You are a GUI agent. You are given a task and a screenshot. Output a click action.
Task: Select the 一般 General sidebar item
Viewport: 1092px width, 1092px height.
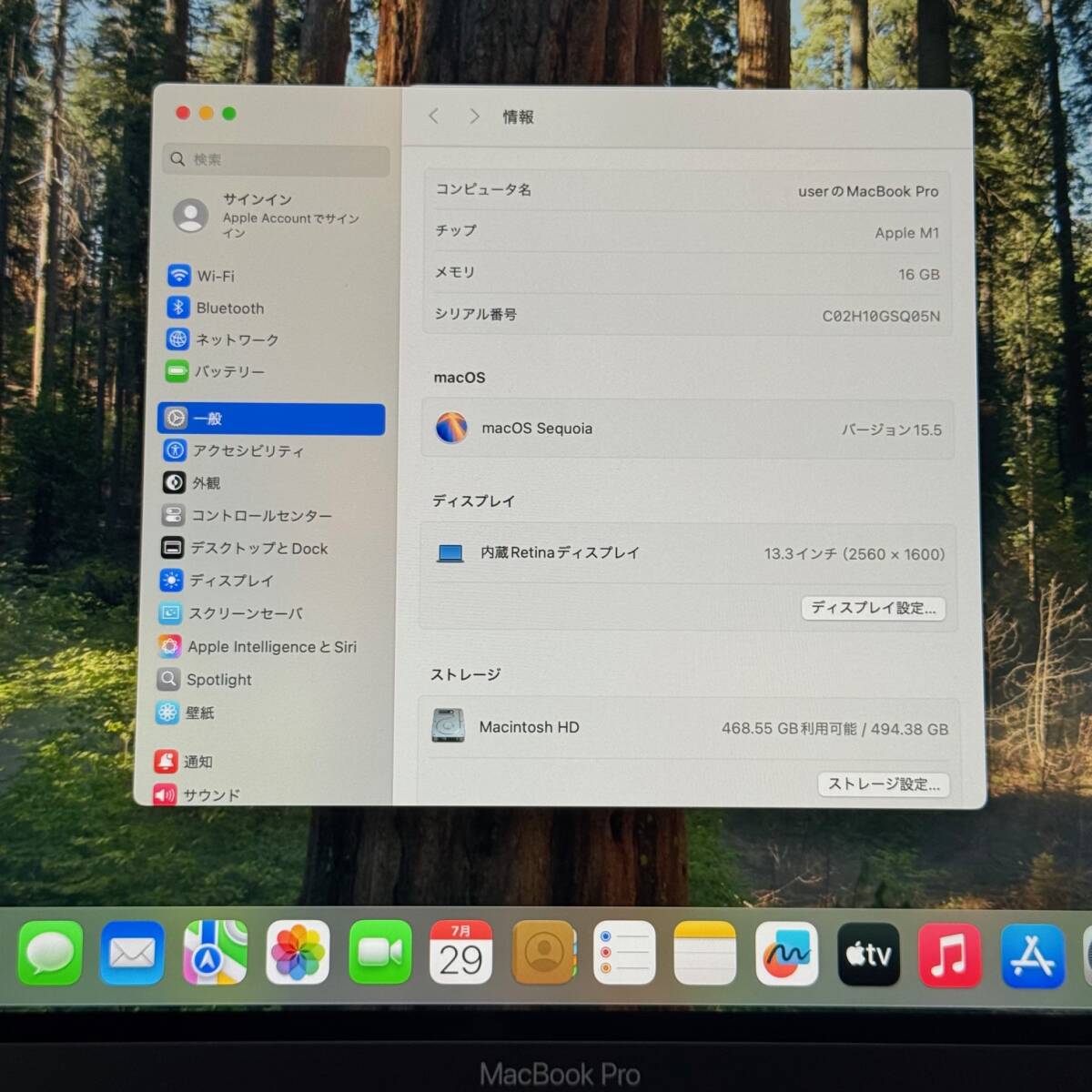pyautogui.click(x=271, y=419)
